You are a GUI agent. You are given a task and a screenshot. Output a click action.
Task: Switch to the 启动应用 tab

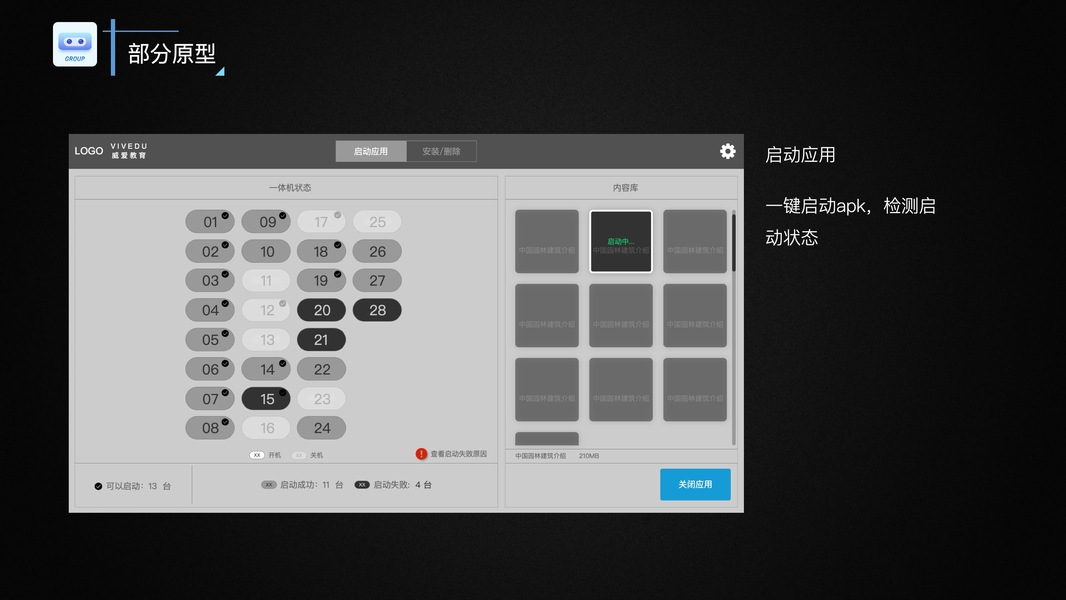click(371, 151)
